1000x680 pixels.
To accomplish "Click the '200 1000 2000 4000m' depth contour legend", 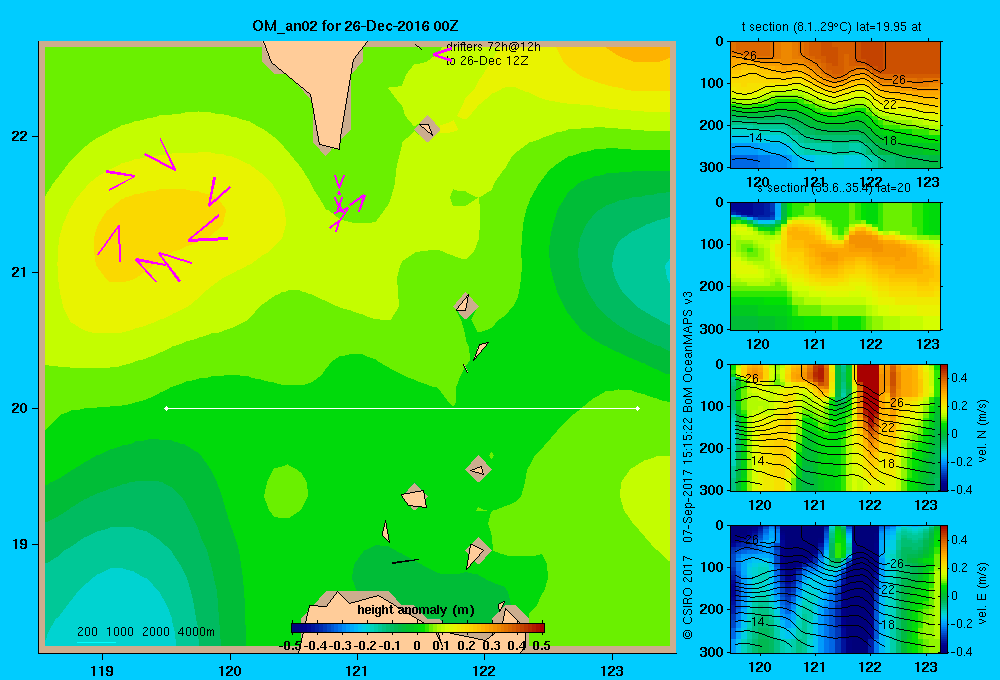I will click(x=145, y=632).
